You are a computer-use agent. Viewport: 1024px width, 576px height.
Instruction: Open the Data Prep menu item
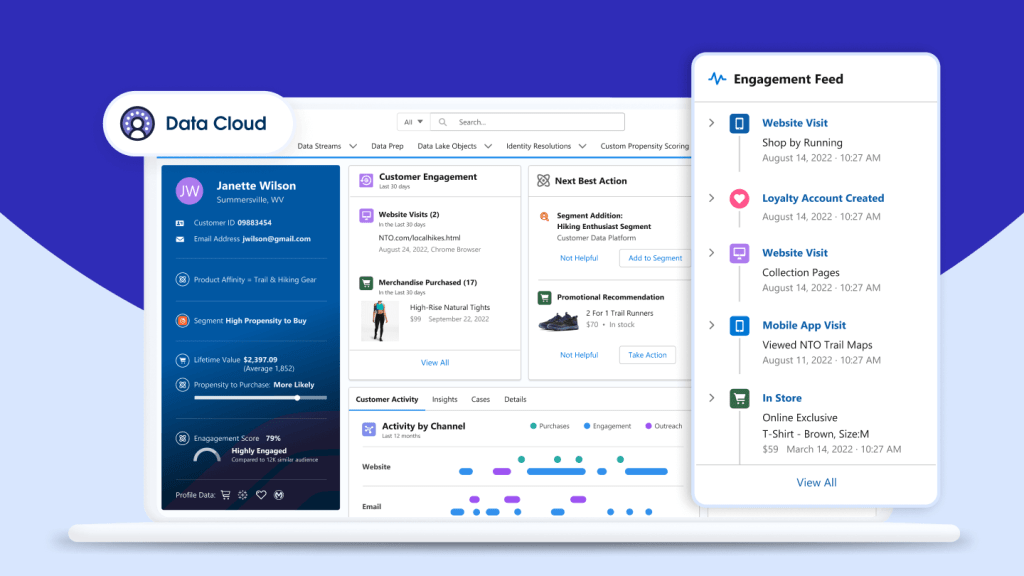[x=387, y=146]
